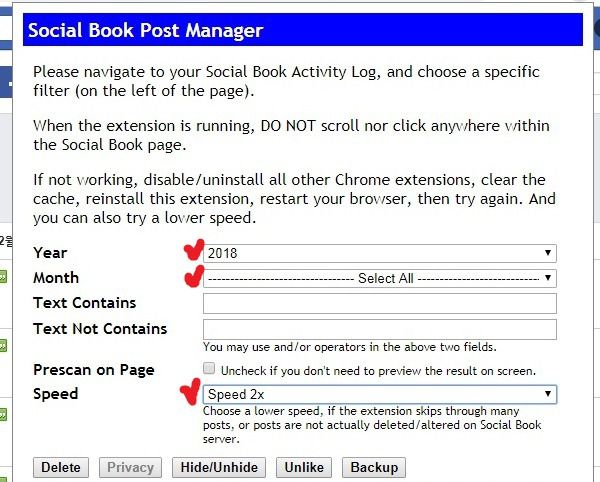Image resolution: width=600 pixels, height=482 pixels.
Task: Click the disabled Privacy button
Action: (x=130, y=467)
